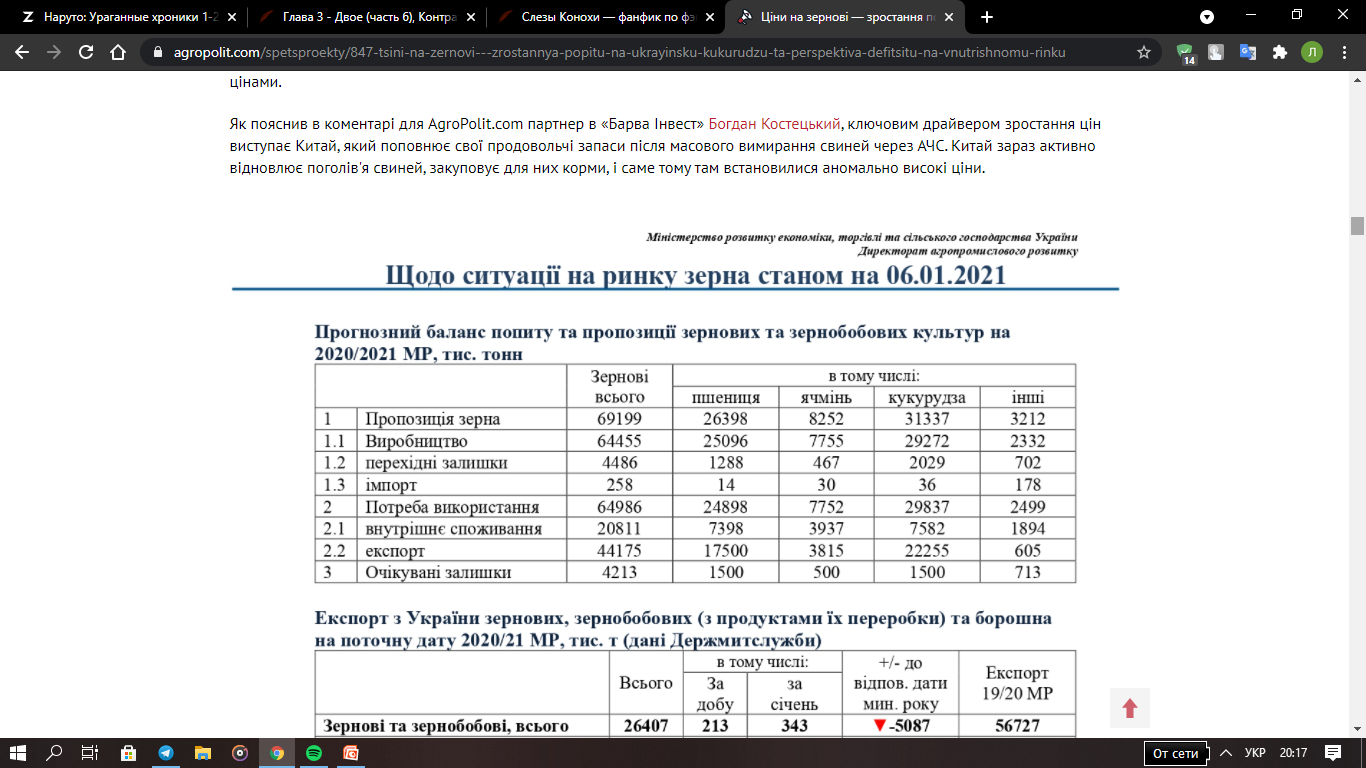Click heading Щодо ситуації на ринку зерна
Screen dimensions: 1366x768
tap(695, 275)
